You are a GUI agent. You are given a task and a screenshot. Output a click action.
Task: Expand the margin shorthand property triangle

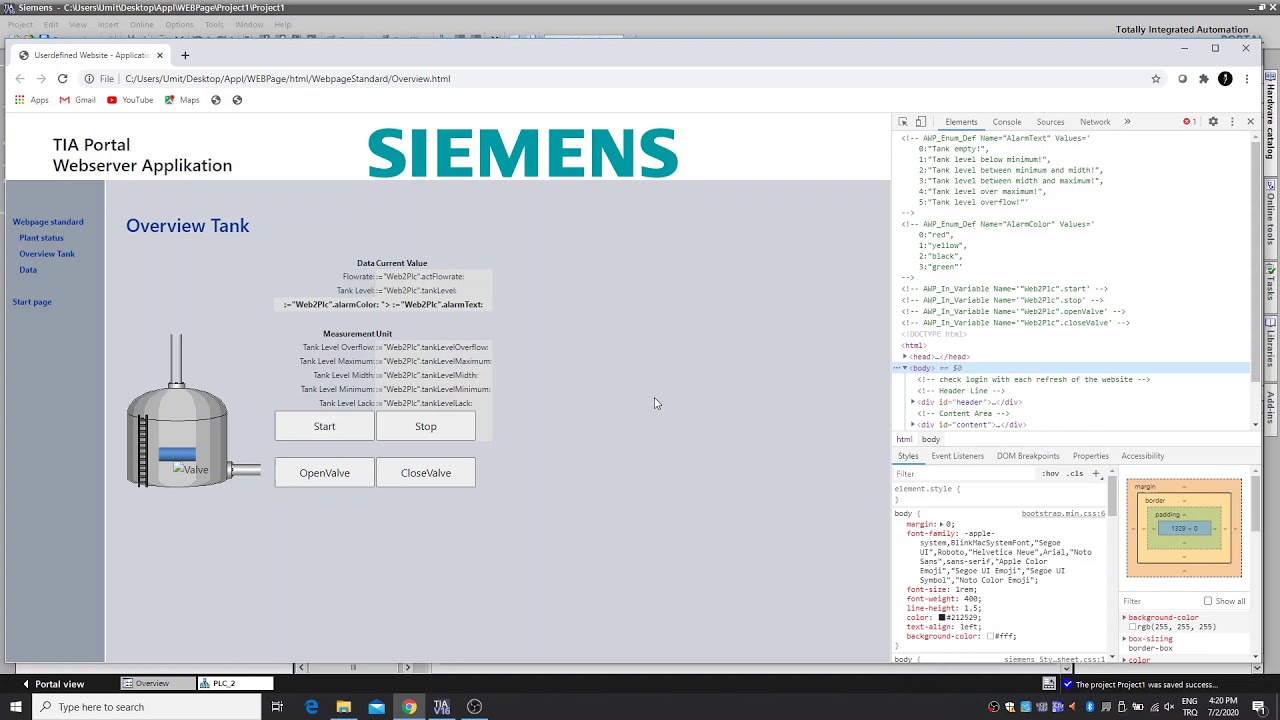pyautogui.click(x=941, y=524)
